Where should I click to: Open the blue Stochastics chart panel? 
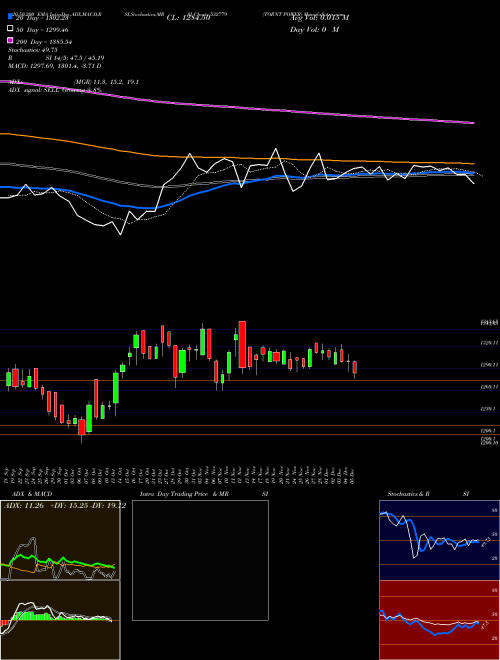coord(439,540)
